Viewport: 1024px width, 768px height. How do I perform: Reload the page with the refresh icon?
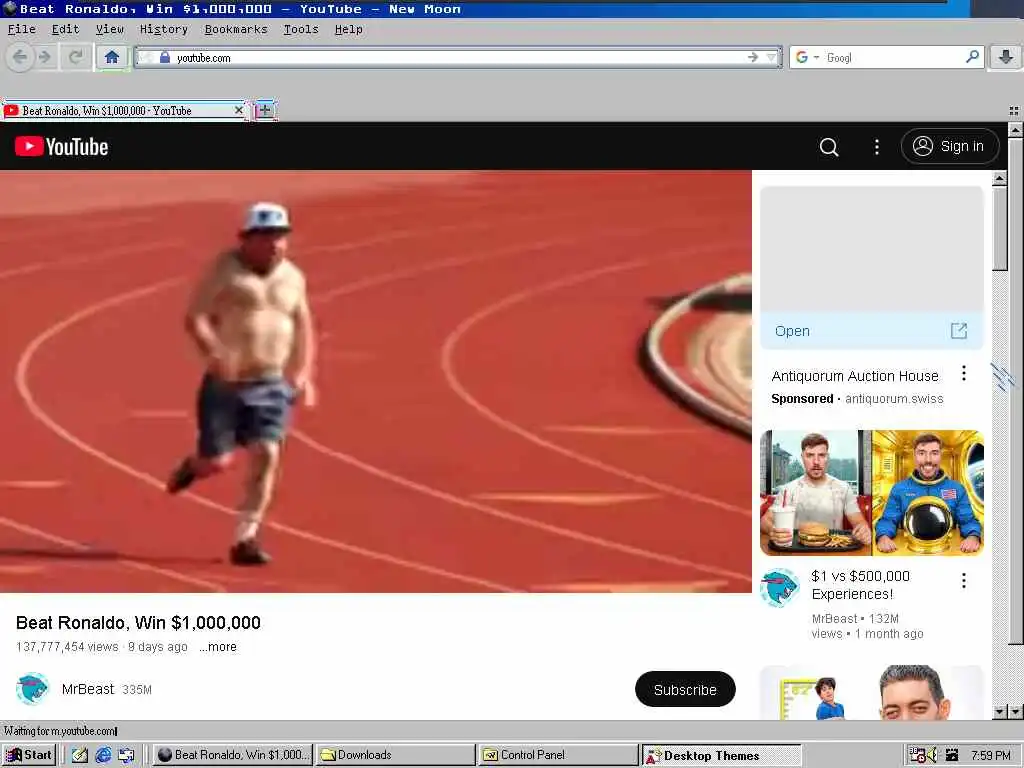[x=76, y=57]
